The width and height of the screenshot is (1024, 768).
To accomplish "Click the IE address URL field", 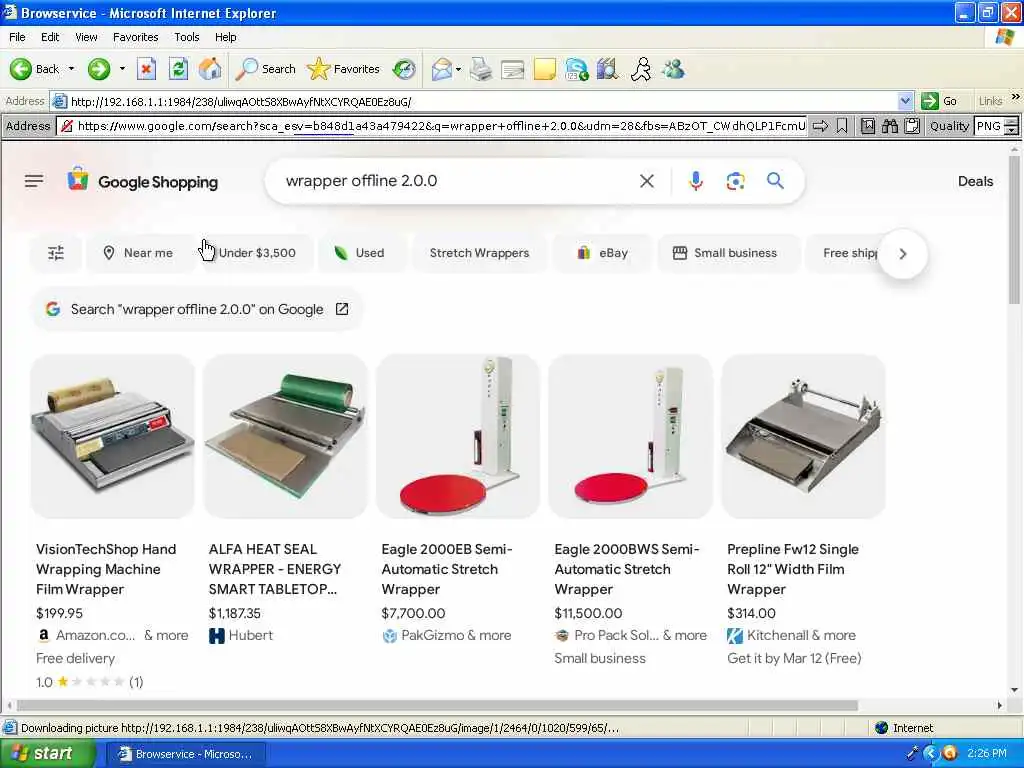I will click(x=482, y=101).
